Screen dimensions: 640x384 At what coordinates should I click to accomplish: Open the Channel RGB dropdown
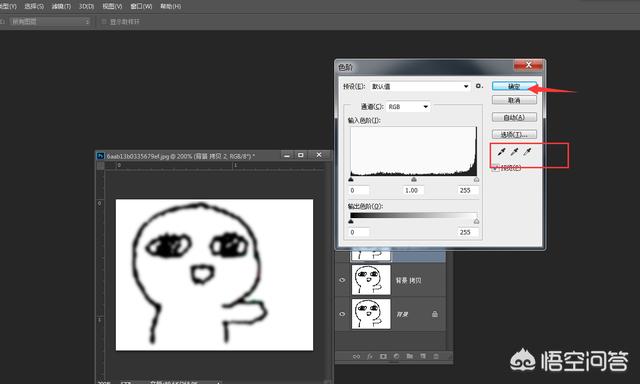408,107
